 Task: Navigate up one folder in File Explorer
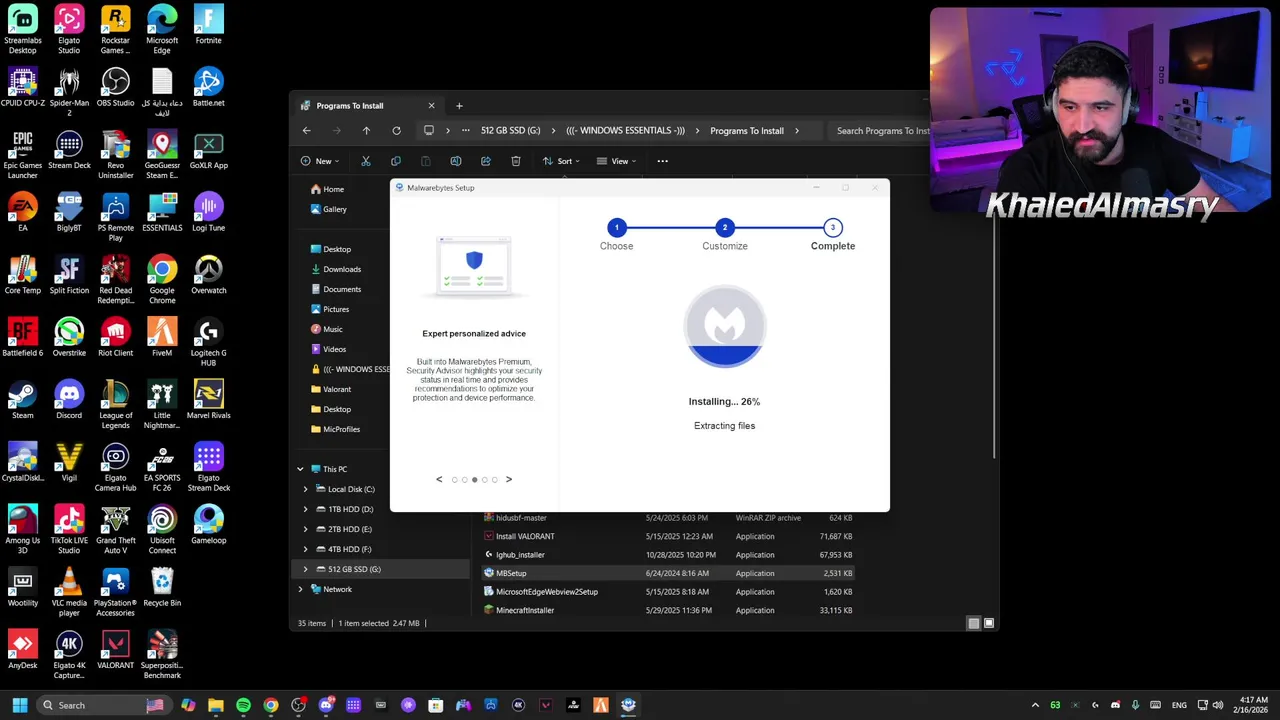[x=366, y=131]
